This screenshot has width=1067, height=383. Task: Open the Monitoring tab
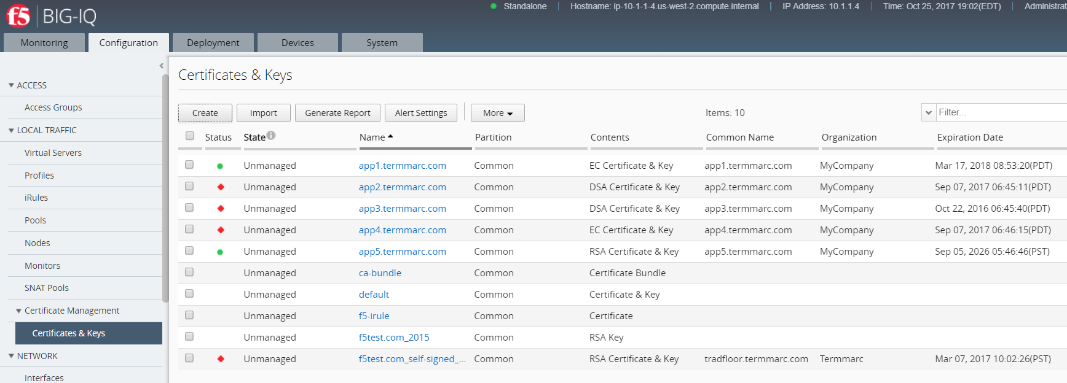point(44,43)
